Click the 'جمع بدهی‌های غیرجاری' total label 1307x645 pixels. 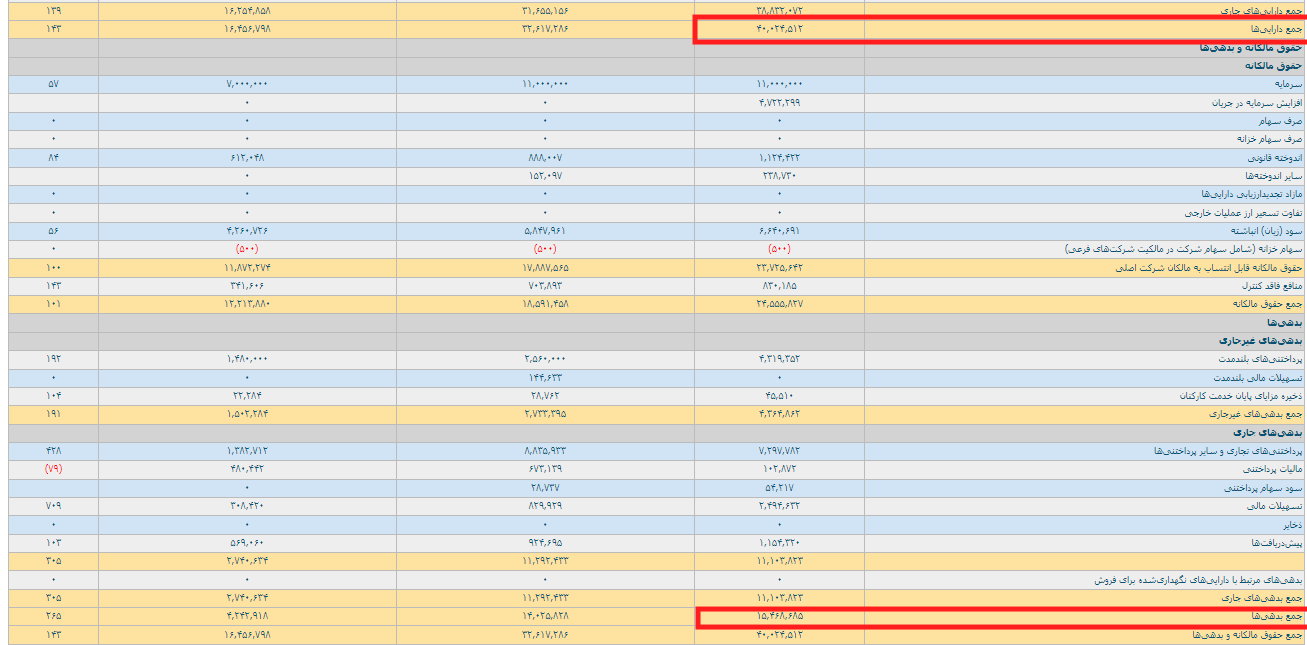[x=1267, y=413]
